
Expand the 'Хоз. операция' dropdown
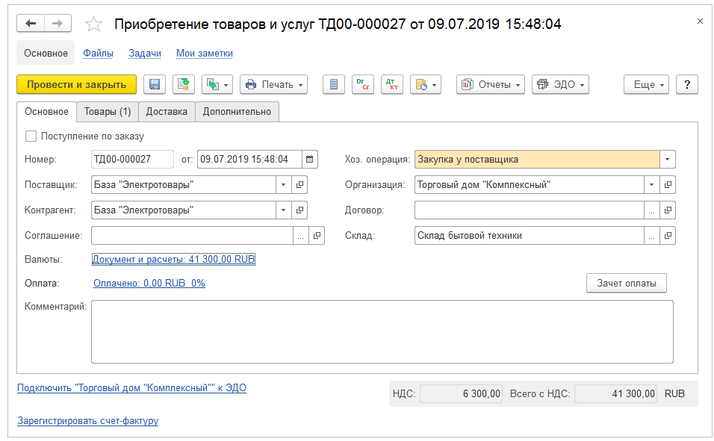click(x=668, y=159)
